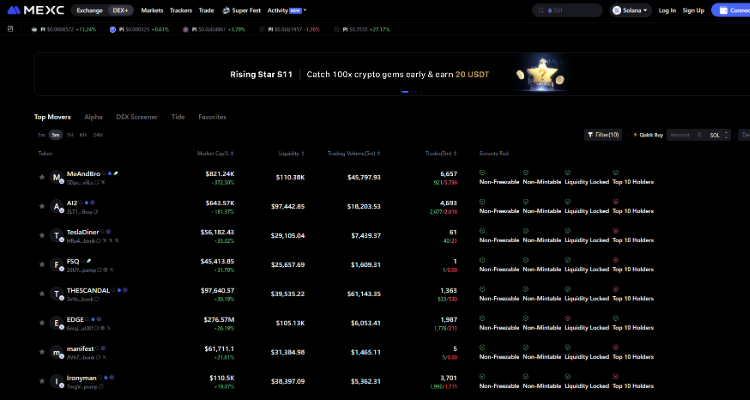Click the MEXC logo

click(x=35, y=10)
